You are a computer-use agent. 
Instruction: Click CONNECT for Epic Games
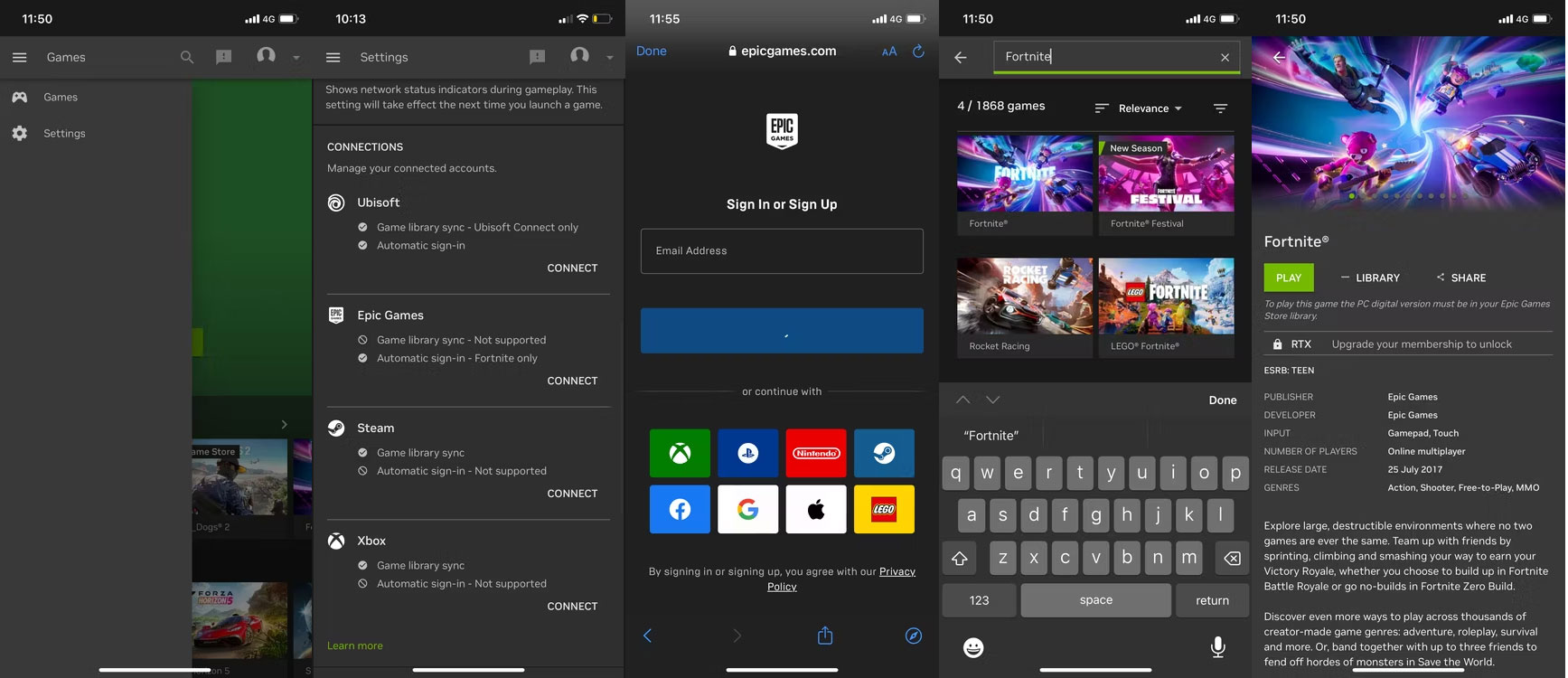tap(572, 381)
